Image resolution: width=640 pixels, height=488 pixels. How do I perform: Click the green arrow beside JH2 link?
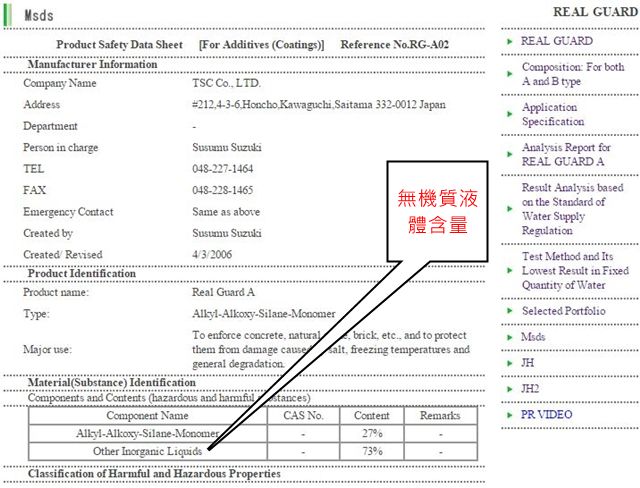pyautogui.click(x=509, y=389)
